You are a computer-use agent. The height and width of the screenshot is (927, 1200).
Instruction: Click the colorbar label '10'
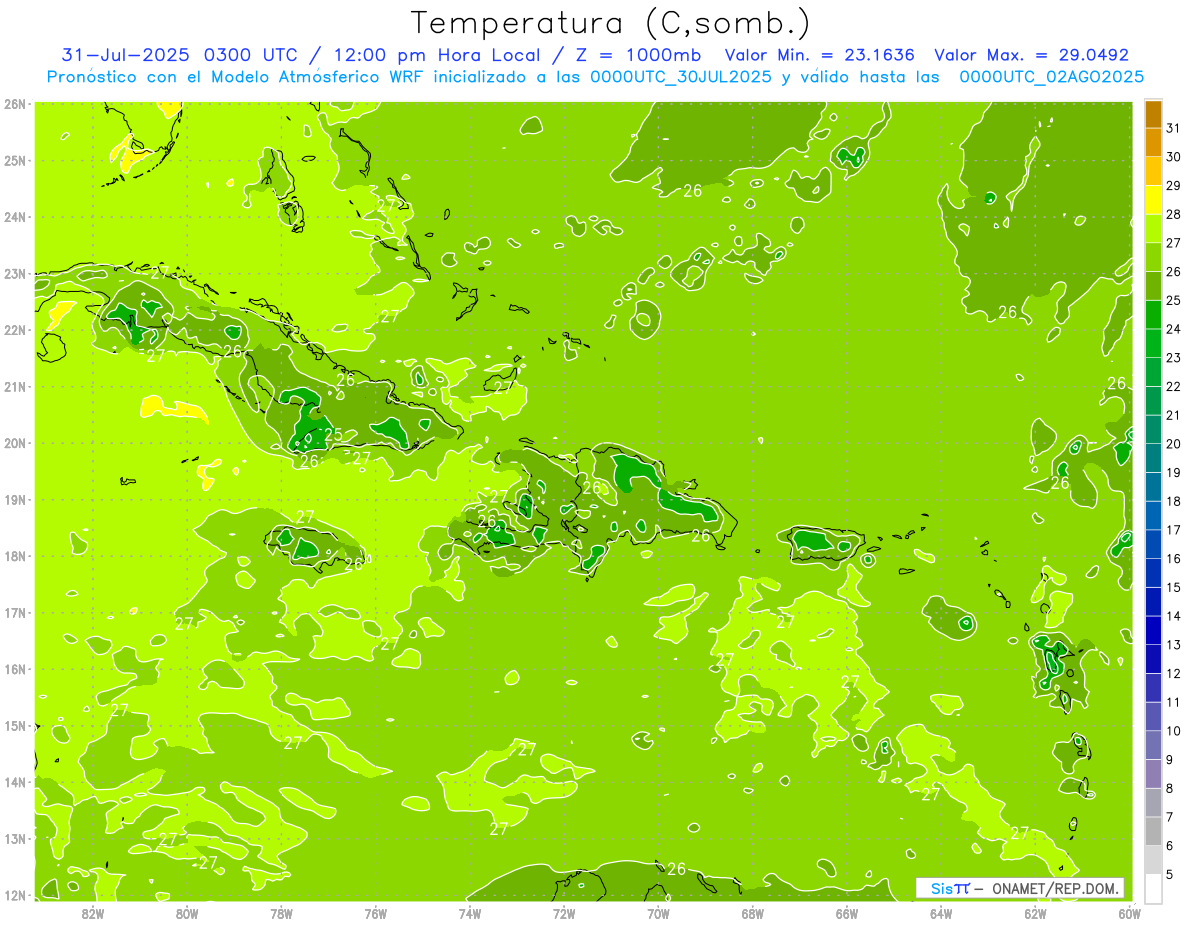tap(1173, 730)
